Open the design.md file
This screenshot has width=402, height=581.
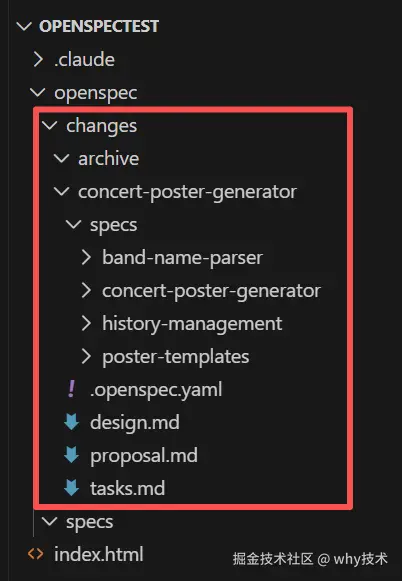coord(135,423)
